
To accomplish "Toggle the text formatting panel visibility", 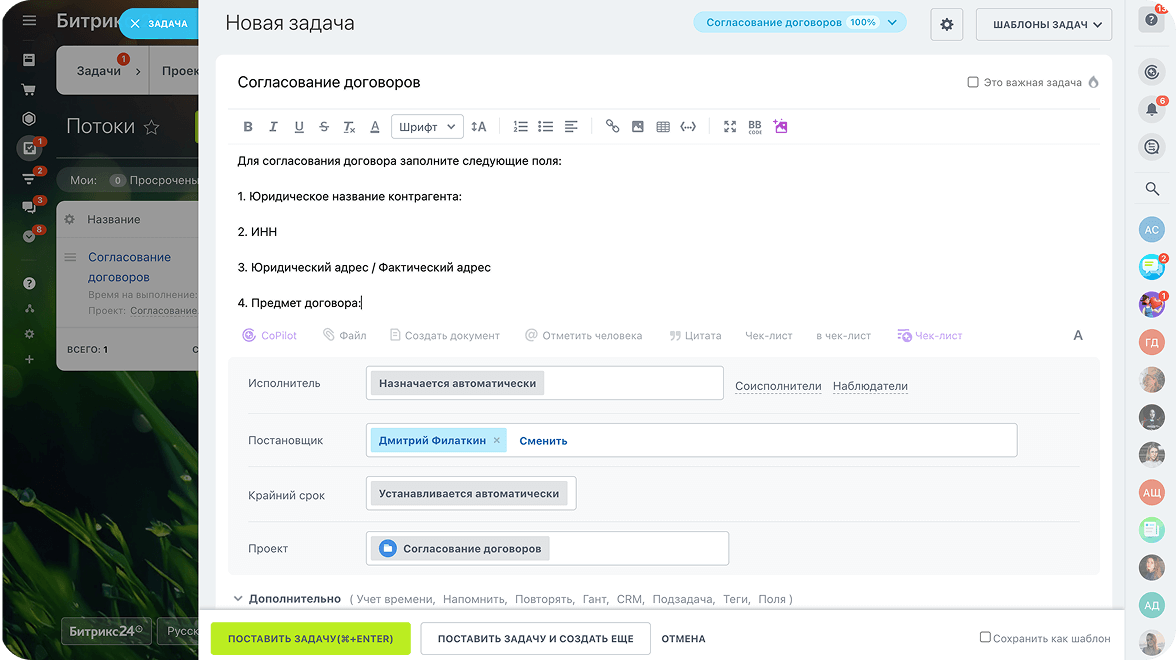I will click(x=1078, y=336).
